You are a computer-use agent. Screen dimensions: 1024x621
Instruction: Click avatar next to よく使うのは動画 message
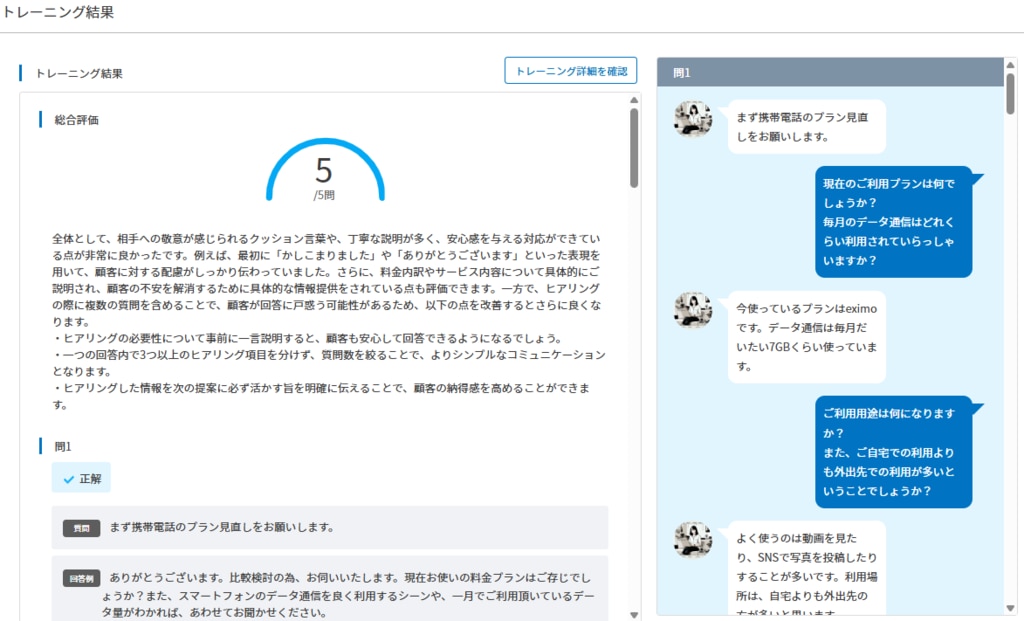[693, 540]
